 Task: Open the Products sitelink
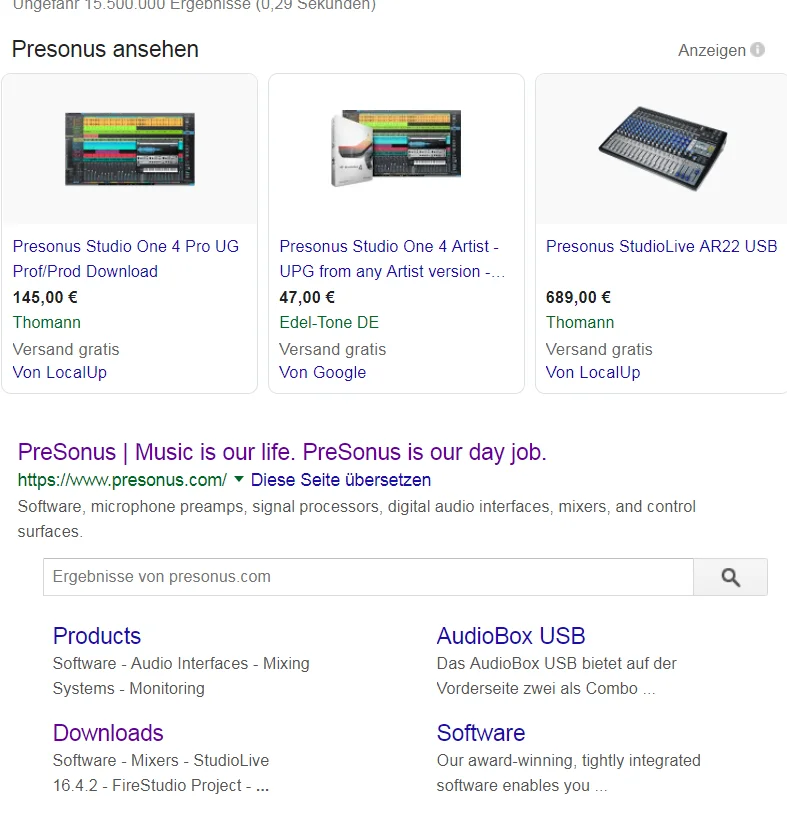[x=97, y=636]
